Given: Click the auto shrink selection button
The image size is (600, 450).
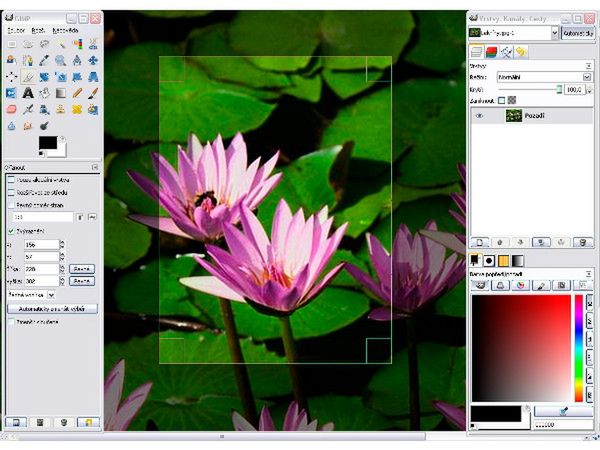Looking at the screenshot, I should click(52, 308).
